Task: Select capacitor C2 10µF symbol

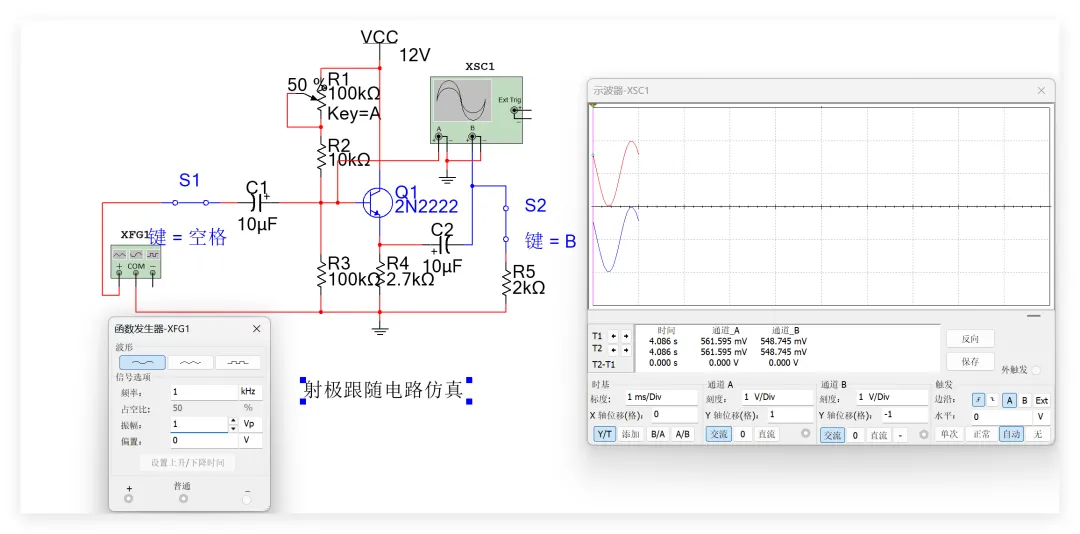Action: 443,244
